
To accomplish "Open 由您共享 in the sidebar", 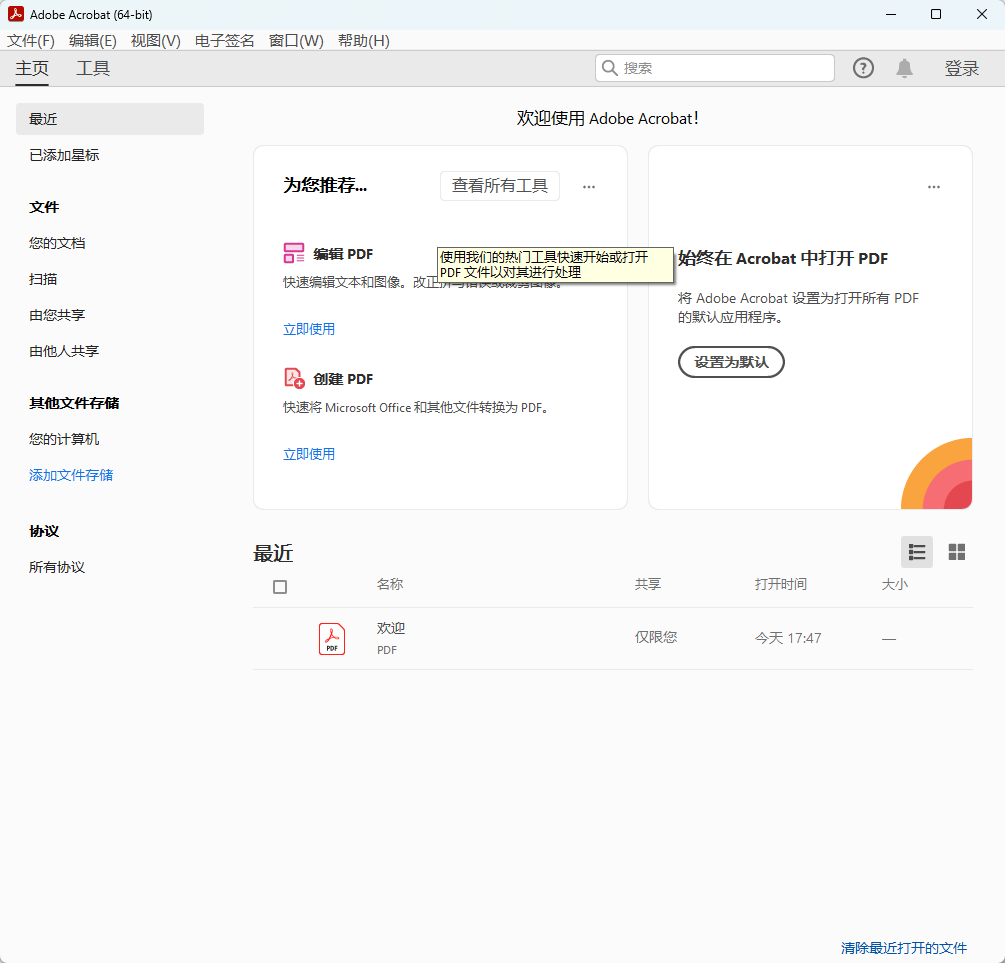I will click(x=57, y=315).
